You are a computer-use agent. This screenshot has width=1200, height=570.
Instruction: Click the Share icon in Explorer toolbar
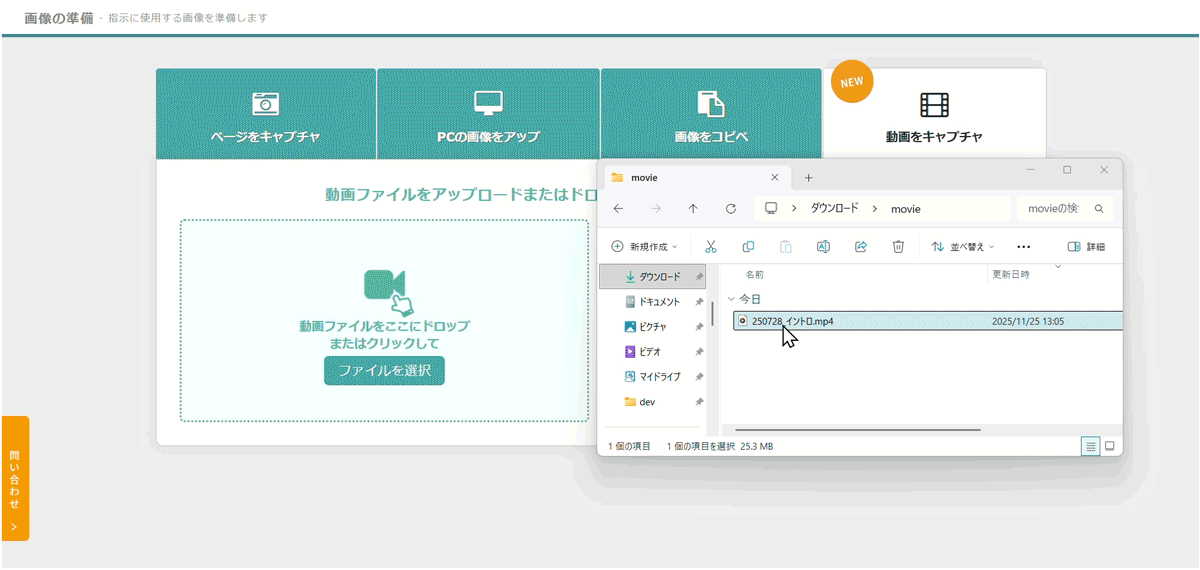tap(861, 246)
